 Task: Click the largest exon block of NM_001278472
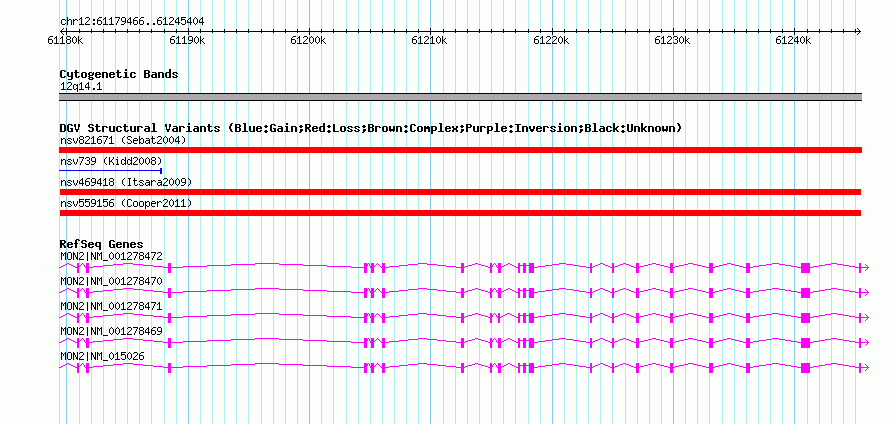pyautogui.click(x=805, y=268)
